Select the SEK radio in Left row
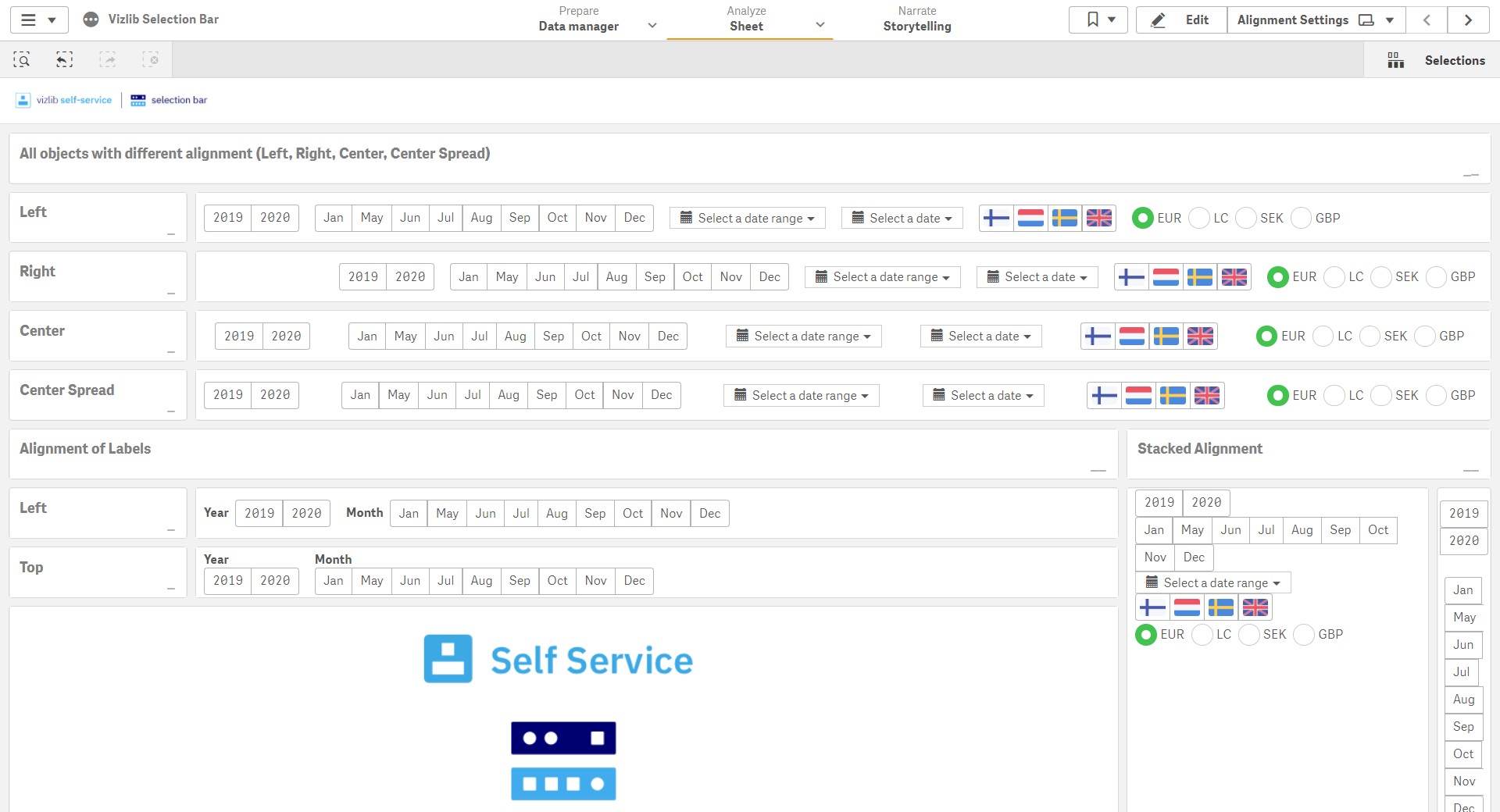Screen dimensions: 1500x812 [x=1248, y=219]
